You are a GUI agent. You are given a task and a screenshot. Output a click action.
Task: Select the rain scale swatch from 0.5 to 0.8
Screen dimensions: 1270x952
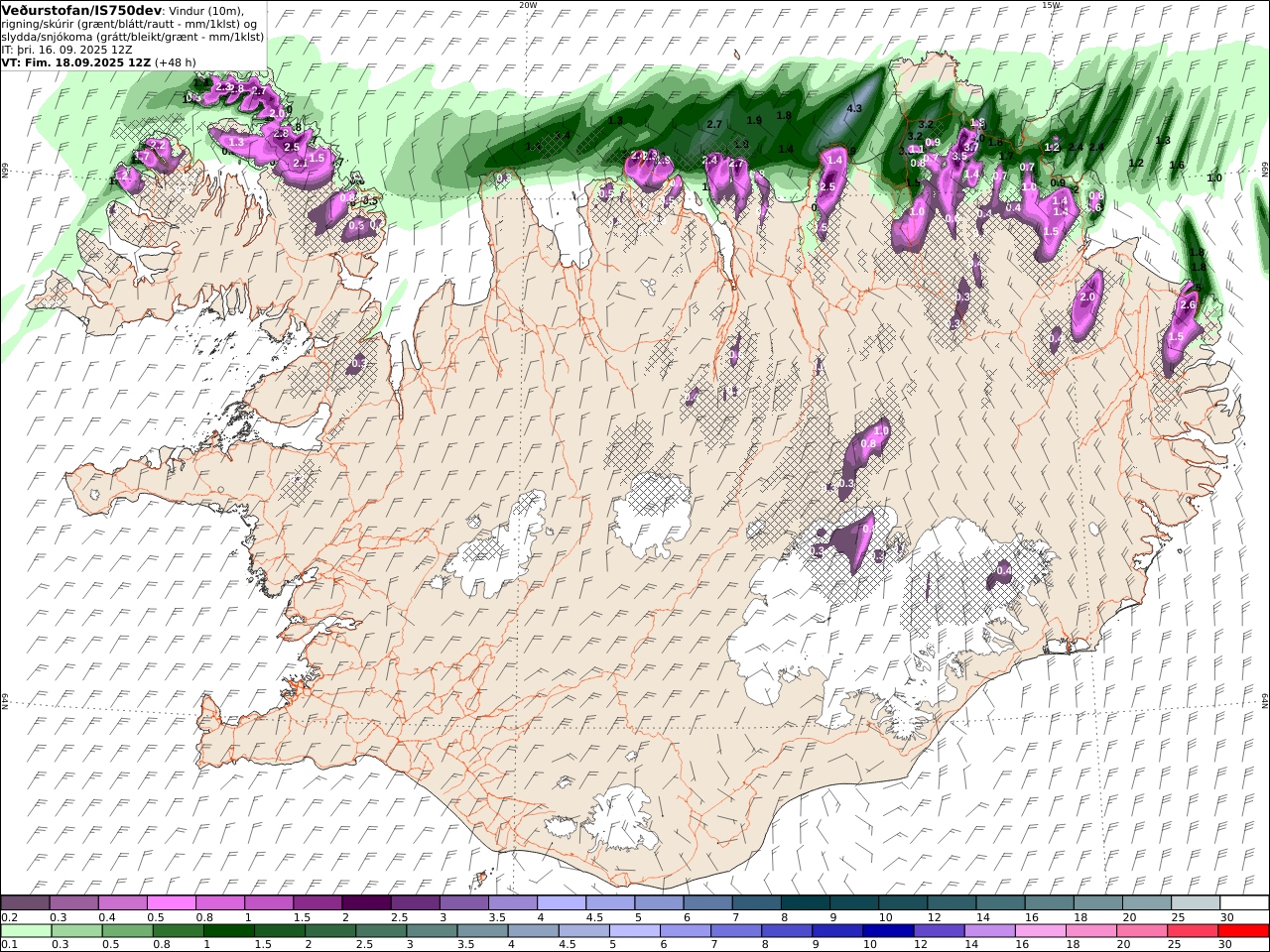pos(127,930)
